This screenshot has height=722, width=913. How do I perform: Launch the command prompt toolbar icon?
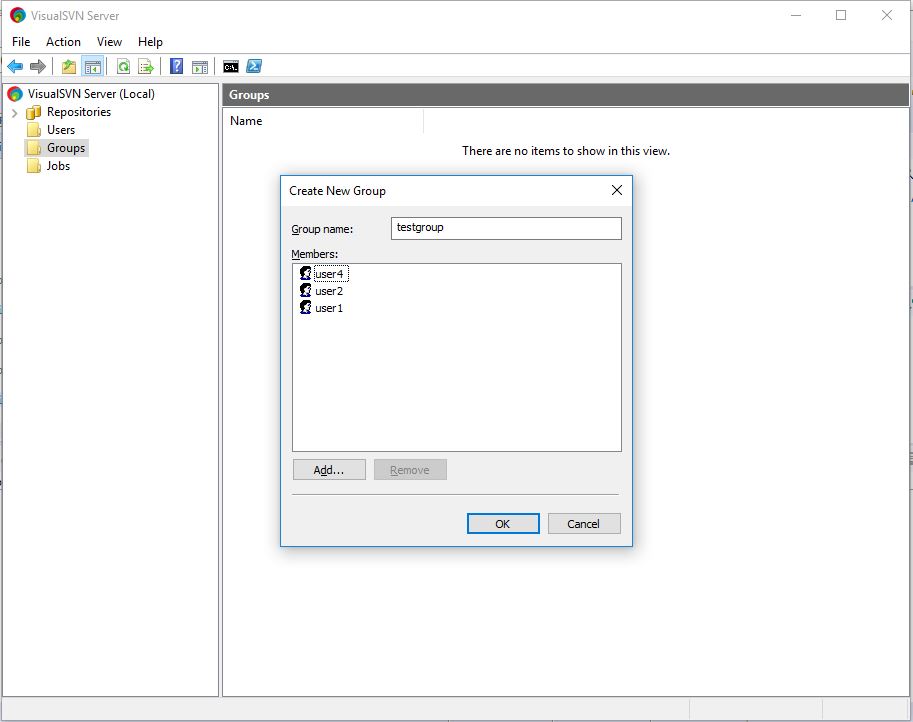click(230, 66)
